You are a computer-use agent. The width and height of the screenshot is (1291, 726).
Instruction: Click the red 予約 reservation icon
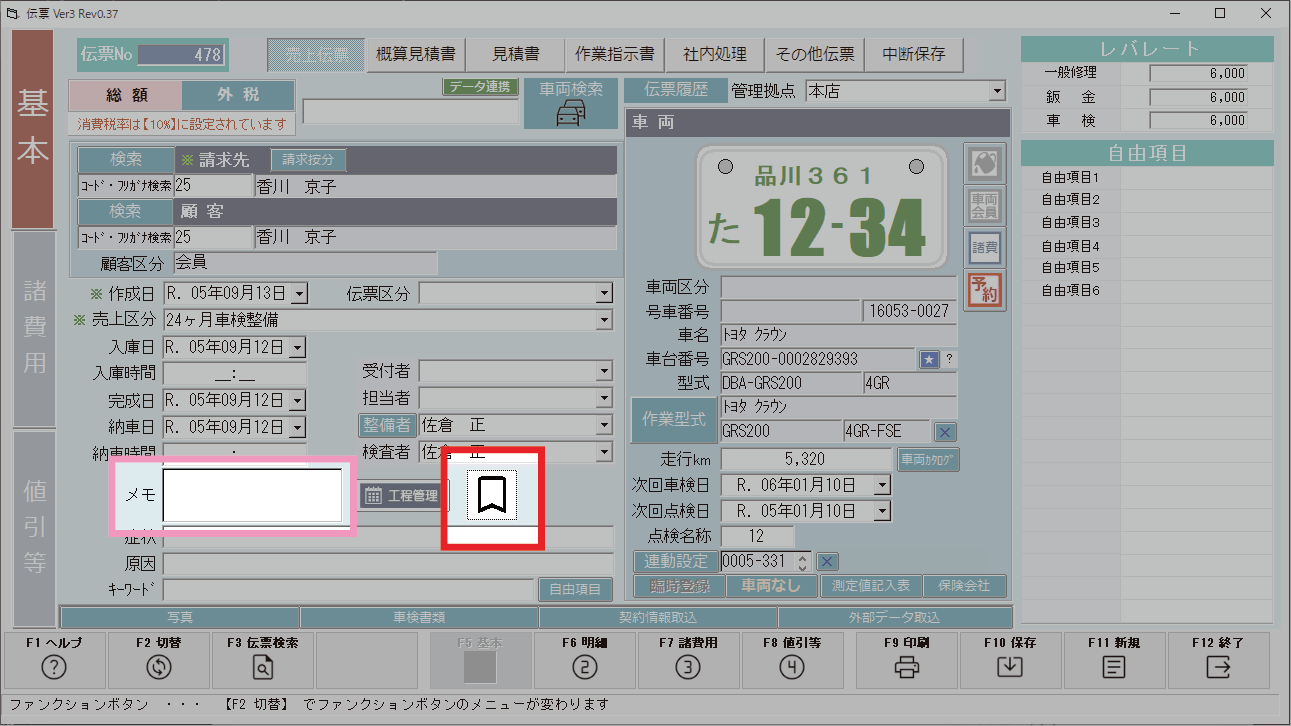(x=984, y=289)
